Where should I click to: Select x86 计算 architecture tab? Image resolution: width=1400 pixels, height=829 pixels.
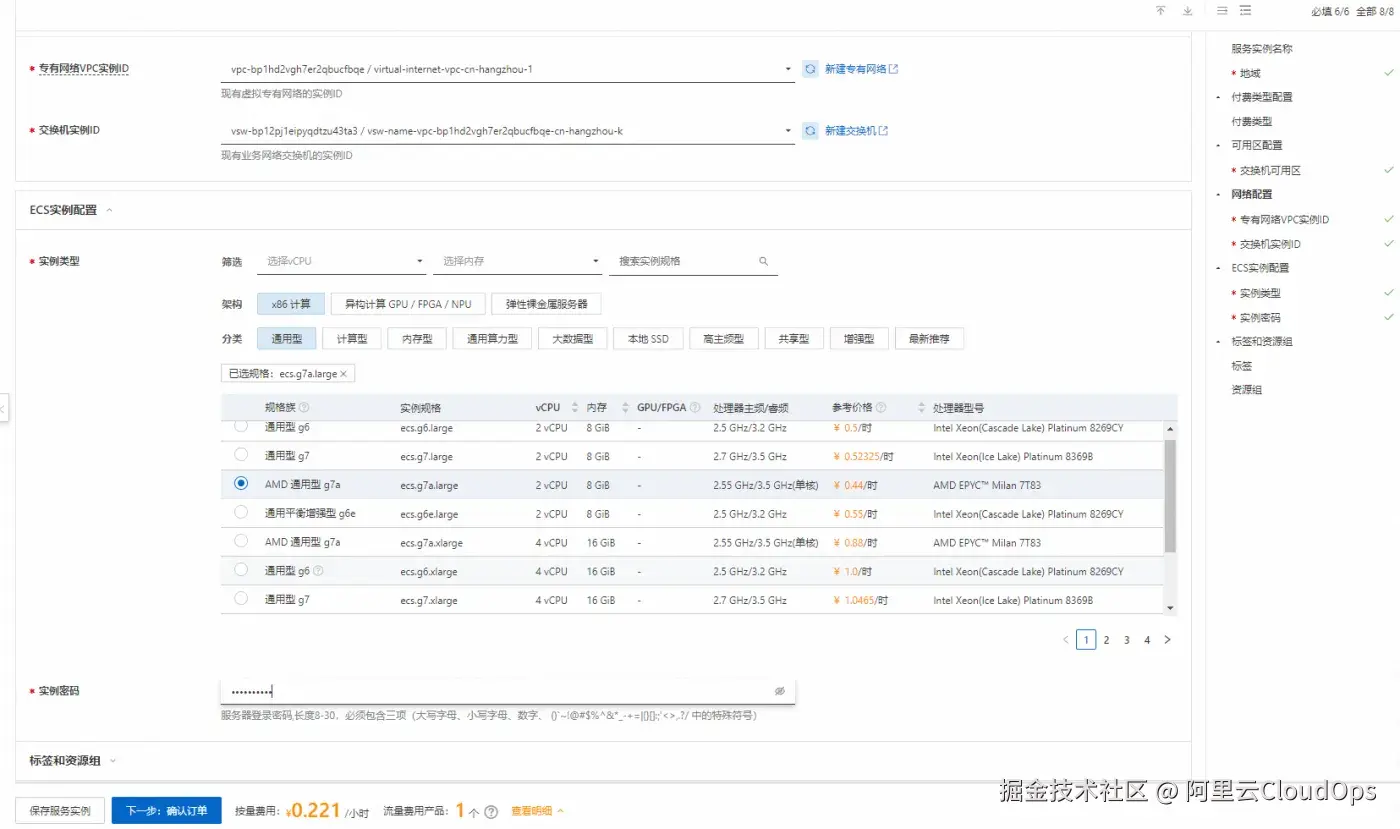(291, 304)
